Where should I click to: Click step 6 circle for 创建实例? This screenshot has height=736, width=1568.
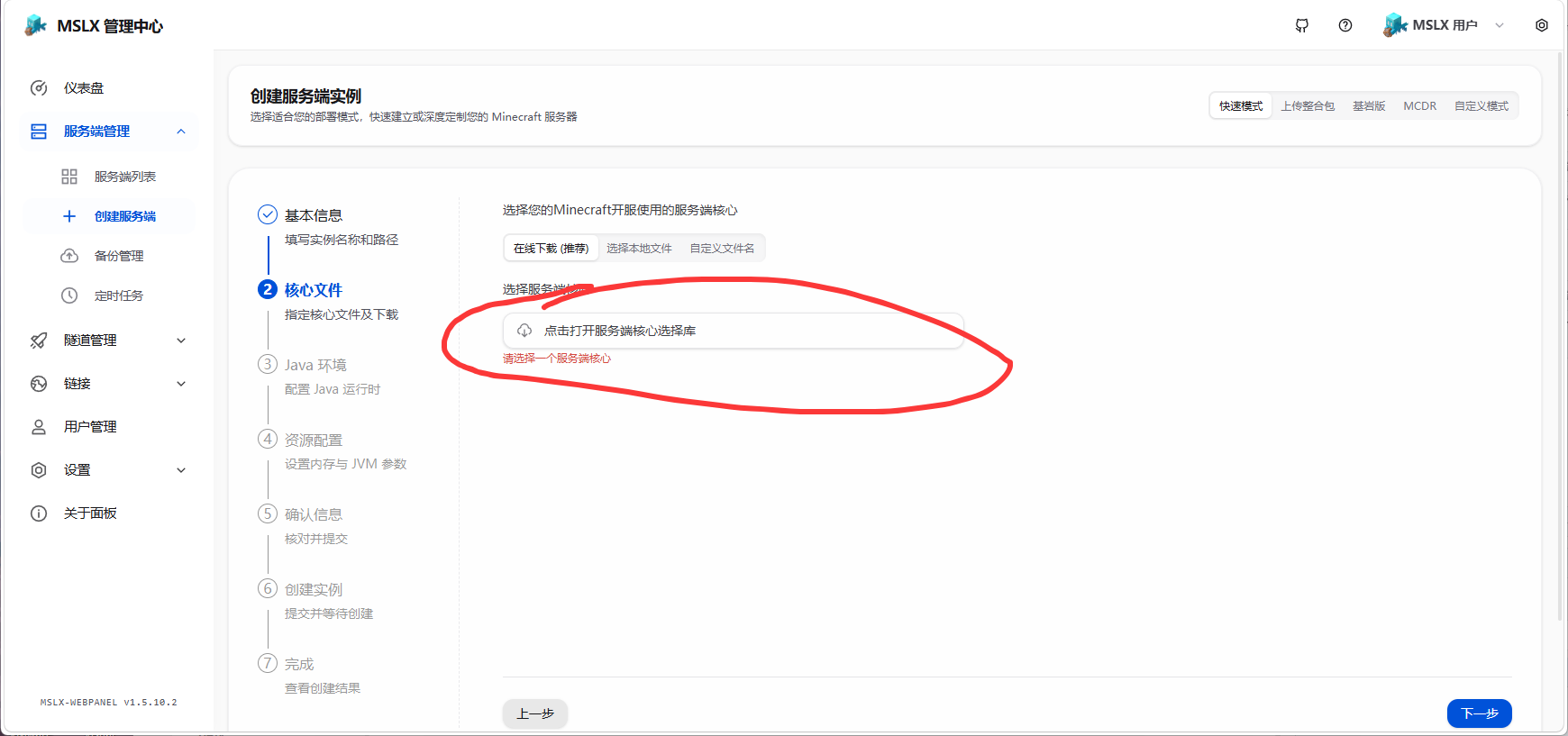point(268,588)
